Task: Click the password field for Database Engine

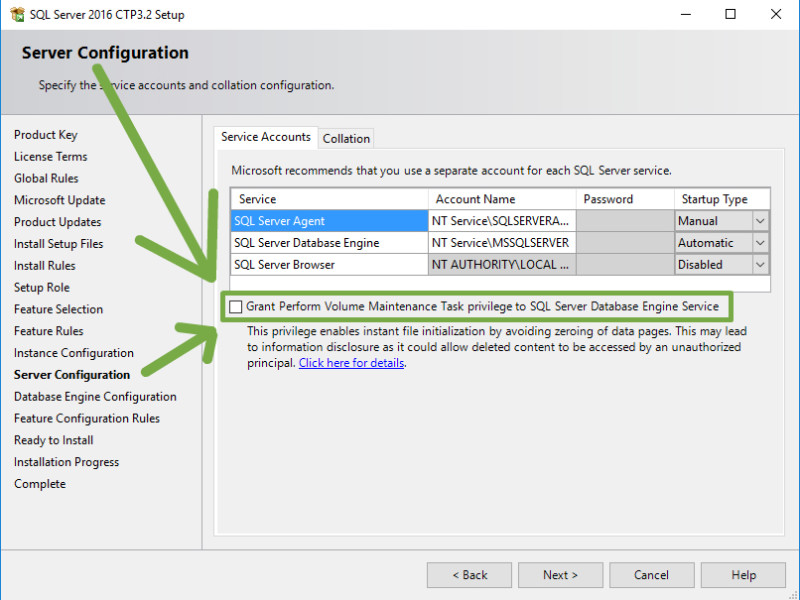Action: tap(625, 243)
